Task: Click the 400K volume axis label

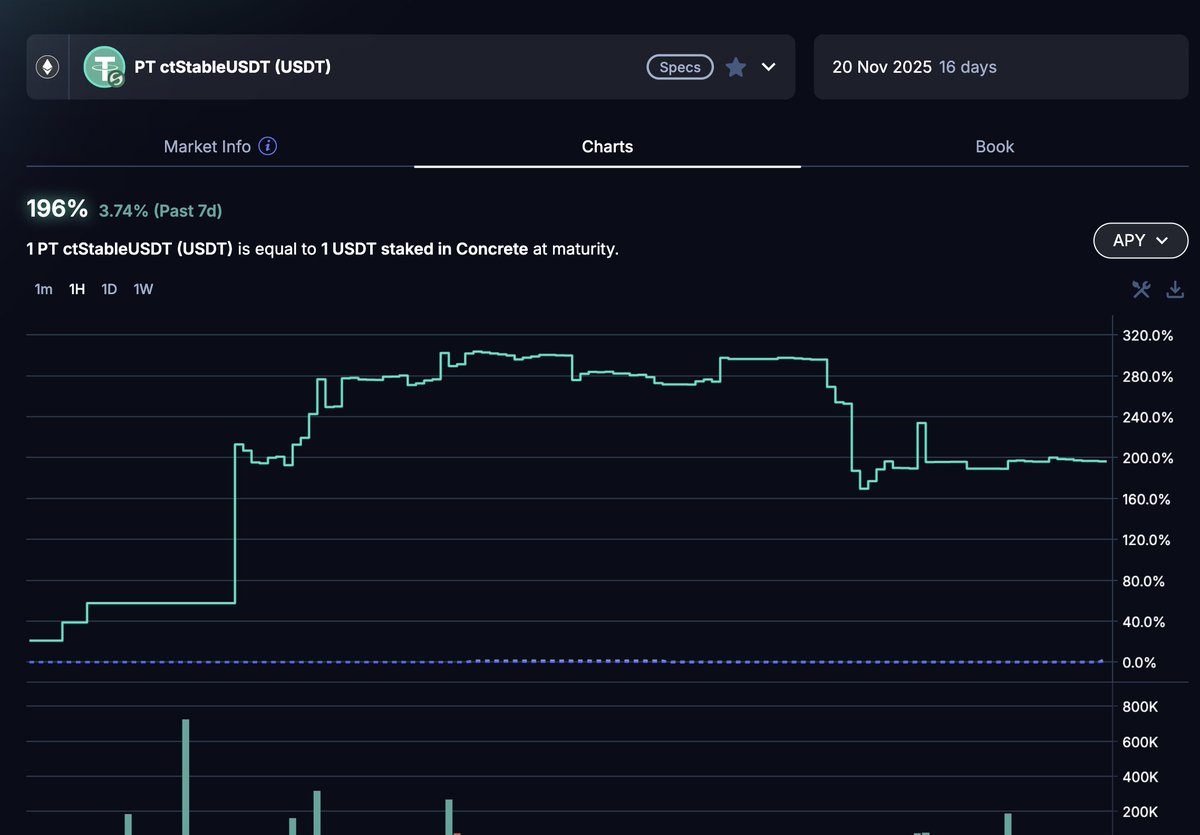Action: pos(1141,777)
